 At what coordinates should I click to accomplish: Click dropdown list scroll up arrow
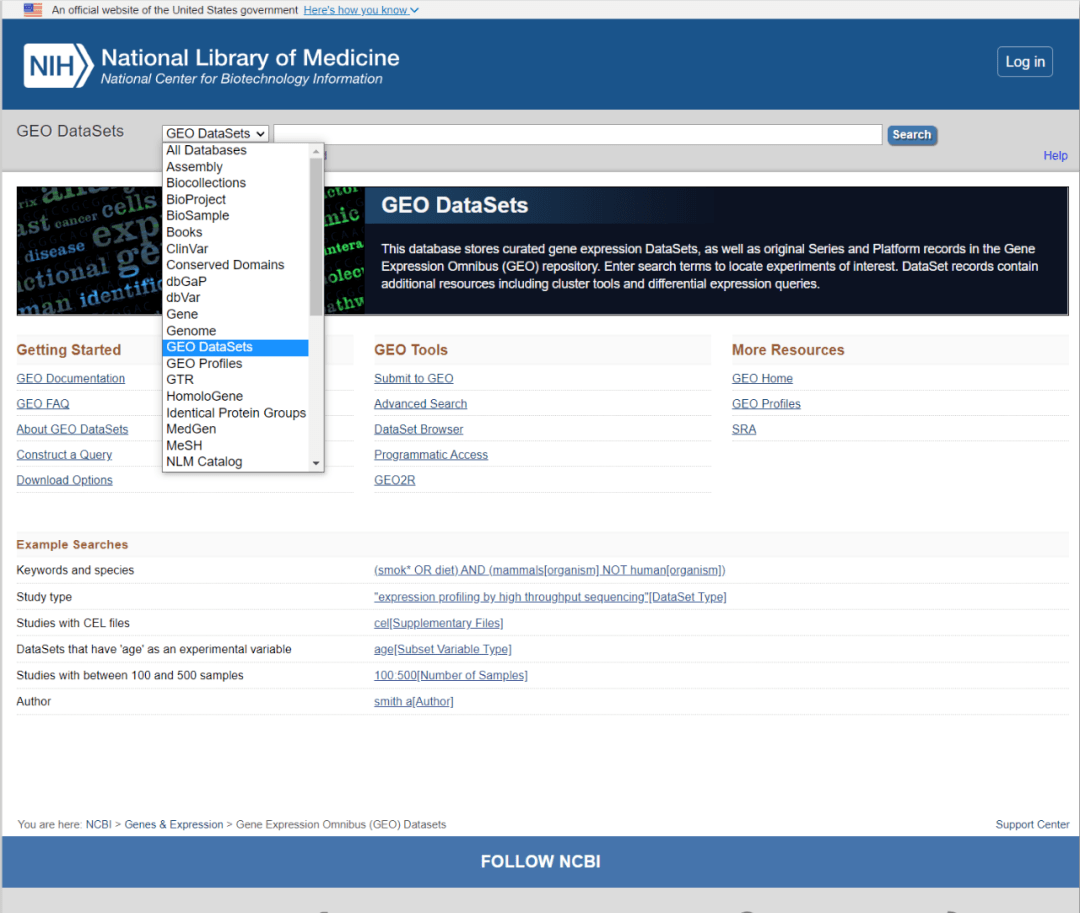[x=316, y=152]
